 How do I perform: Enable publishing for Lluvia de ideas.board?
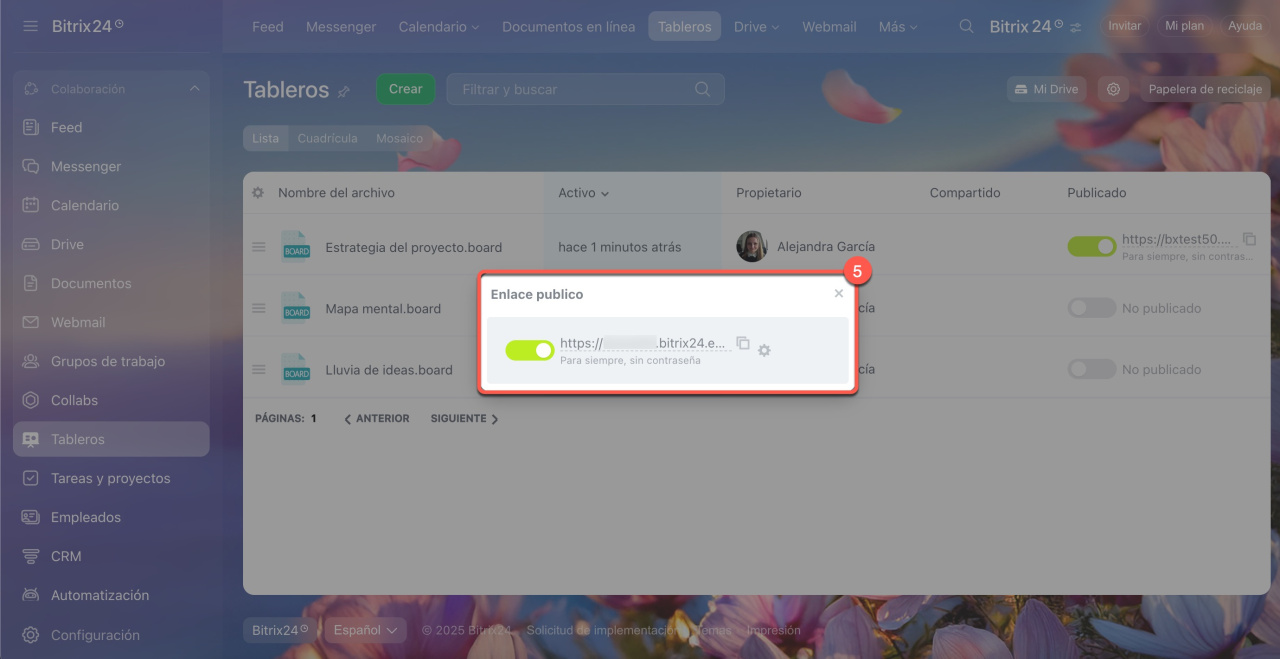[1092, 370]
